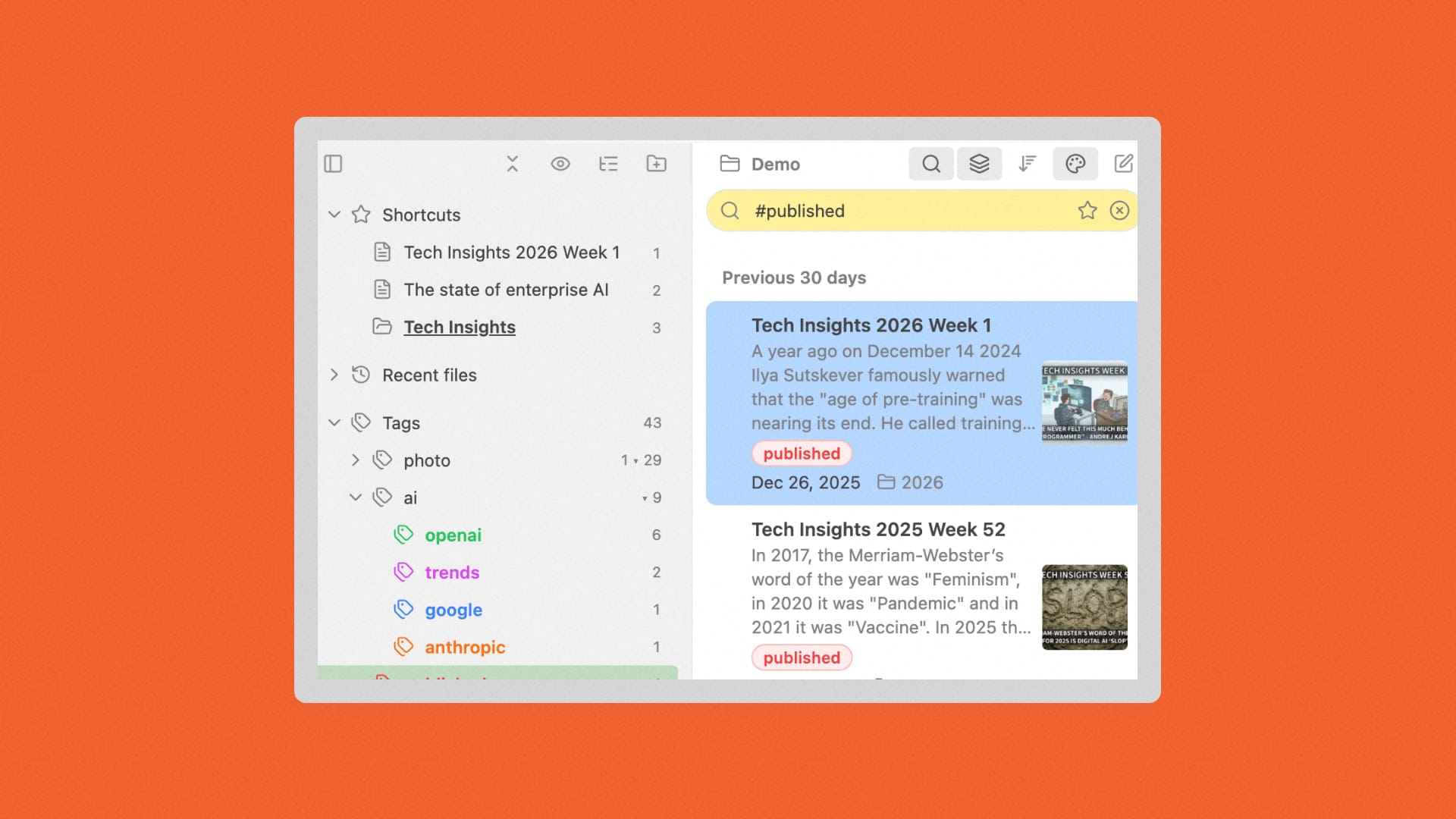Expand the photo tag to show subtags

355,460
